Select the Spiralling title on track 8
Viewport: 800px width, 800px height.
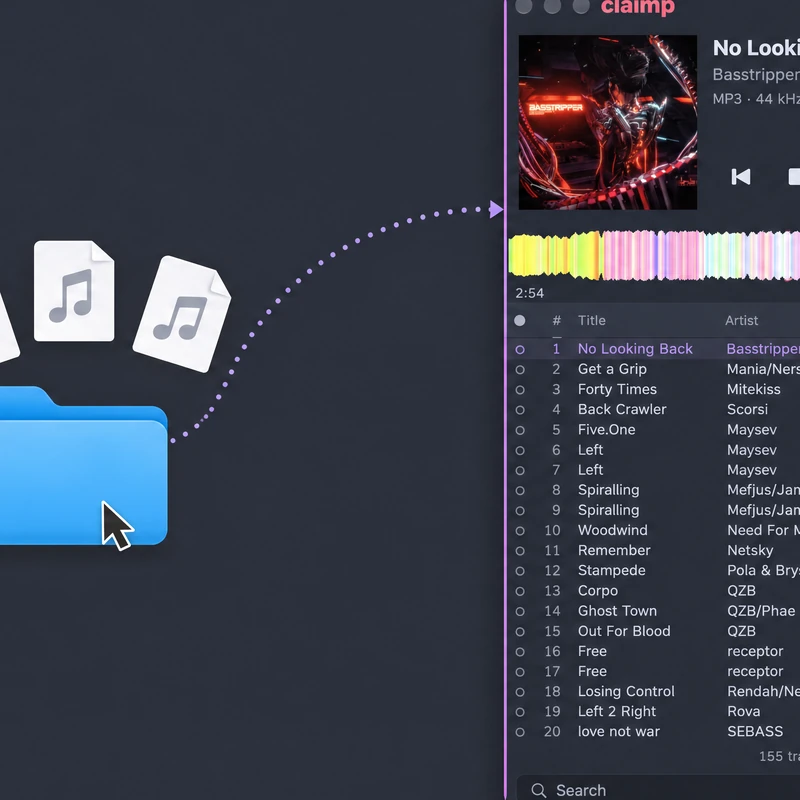[x=608, y=490]
